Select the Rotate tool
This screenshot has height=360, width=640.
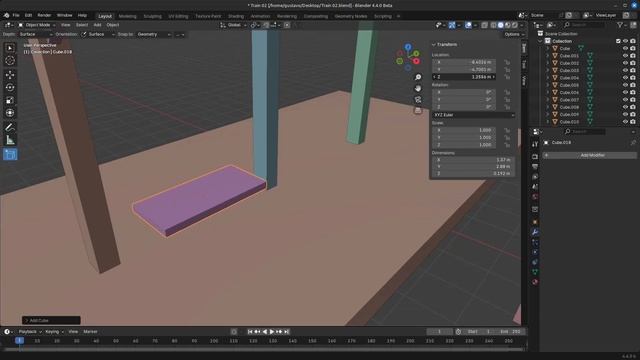[10, 87]
